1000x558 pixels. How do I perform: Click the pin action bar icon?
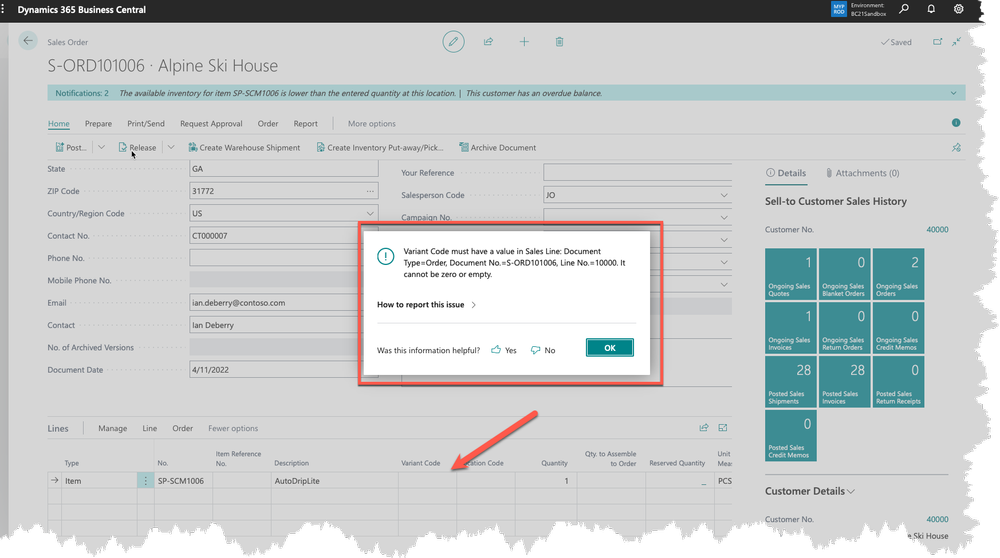[957, 147]
